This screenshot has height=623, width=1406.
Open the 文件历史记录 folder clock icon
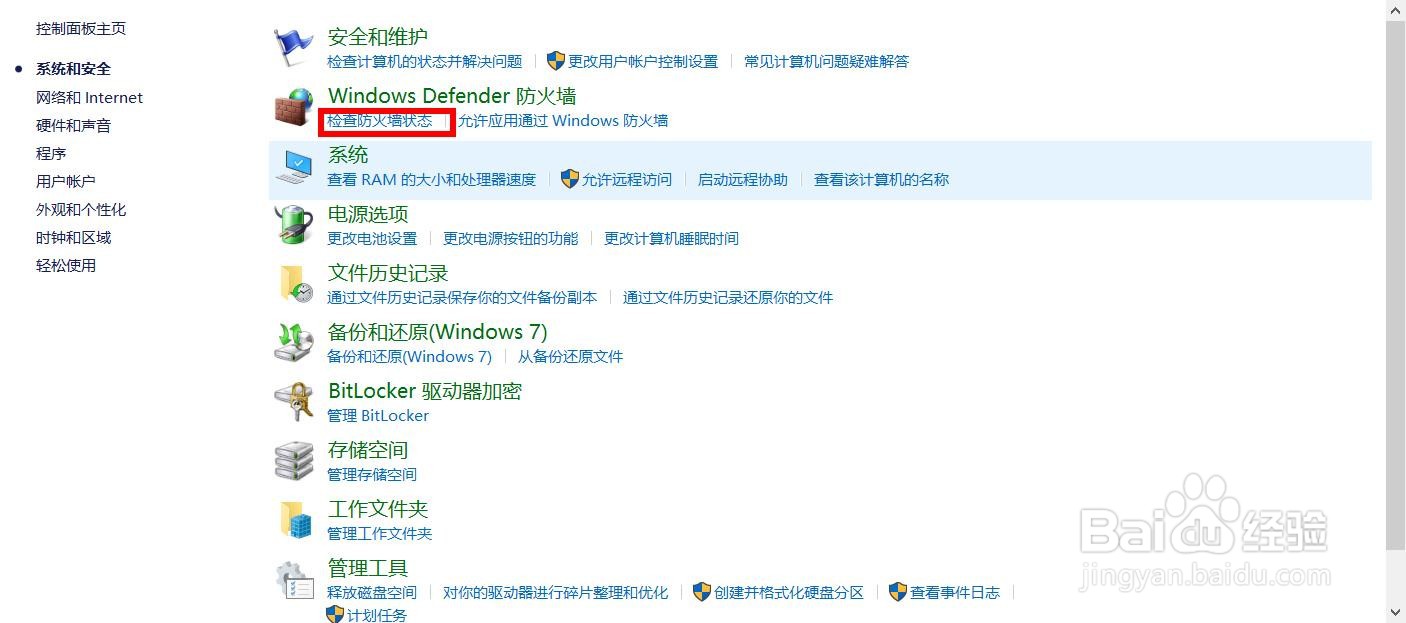coord(294,283)
